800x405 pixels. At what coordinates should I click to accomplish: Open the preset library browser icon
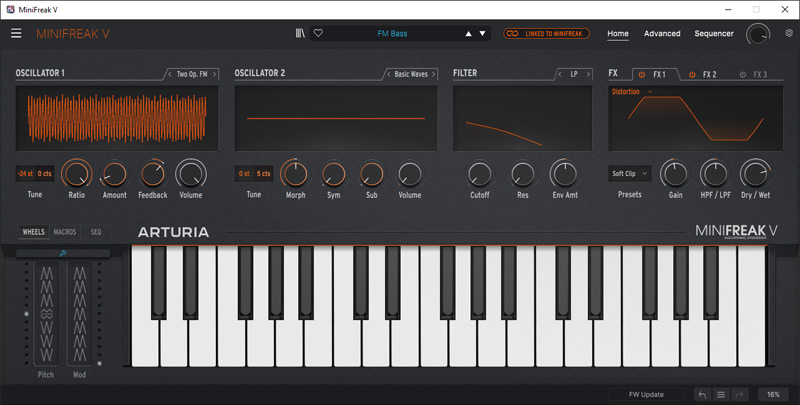coord(301,33)
